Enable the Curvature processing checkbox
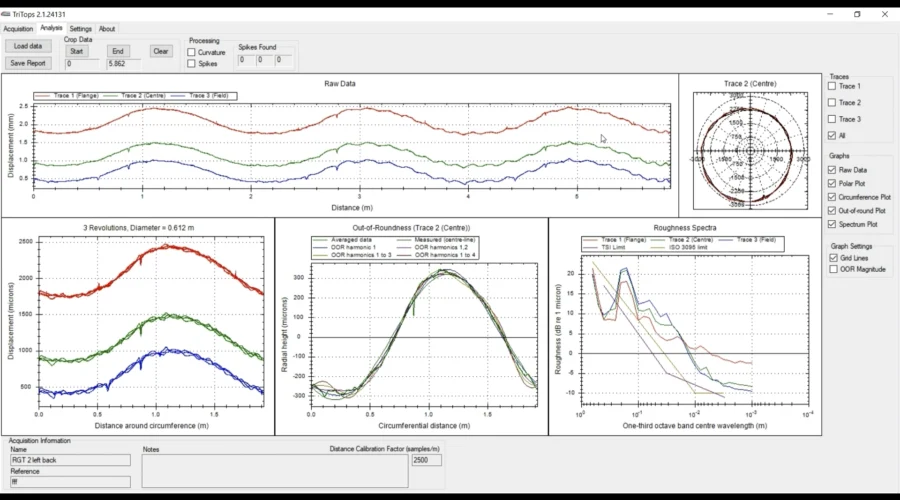 [192, 52]
